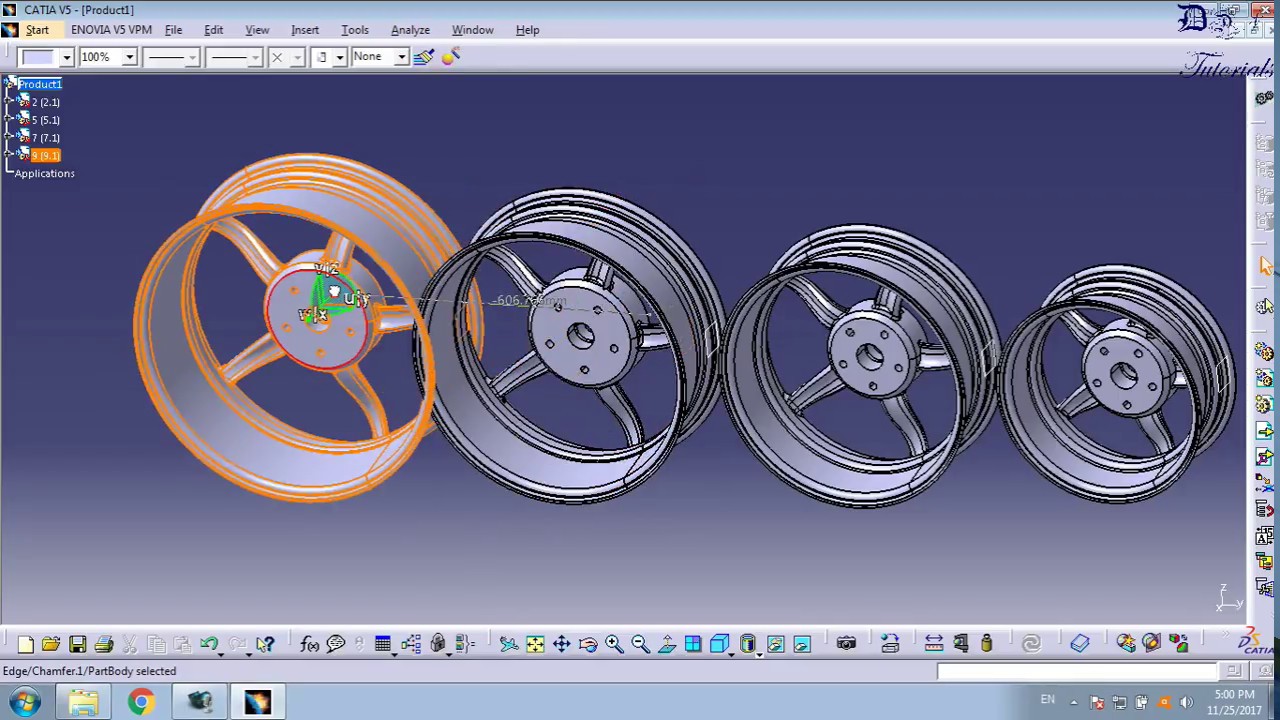Open the point symbol dropdown

[x=297, y=57]
